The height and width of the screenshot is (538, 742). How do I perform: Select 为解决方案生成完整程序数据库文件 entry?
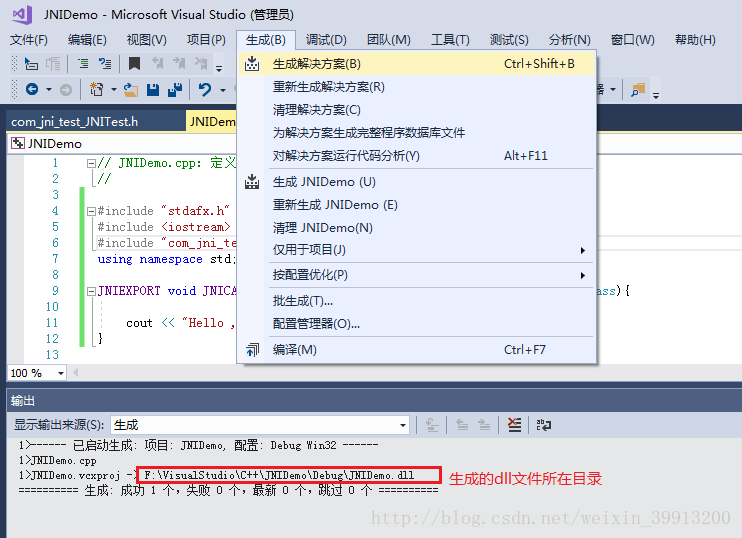(416, 132)
